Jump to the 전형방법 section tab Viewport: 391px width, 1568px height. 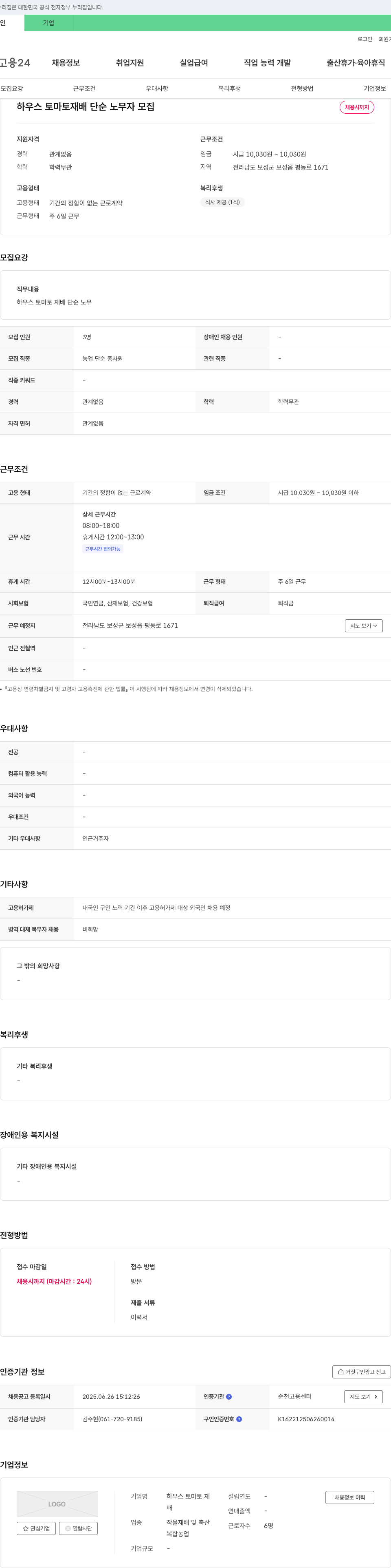point(302,89)
